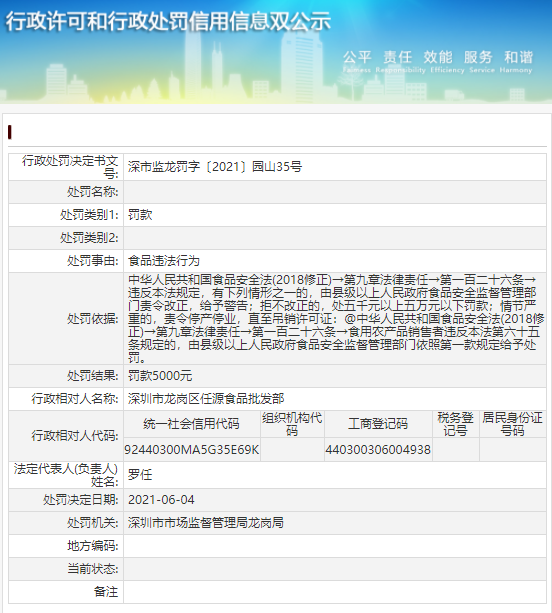Select the registration number 440300306004938

[378, 450]
